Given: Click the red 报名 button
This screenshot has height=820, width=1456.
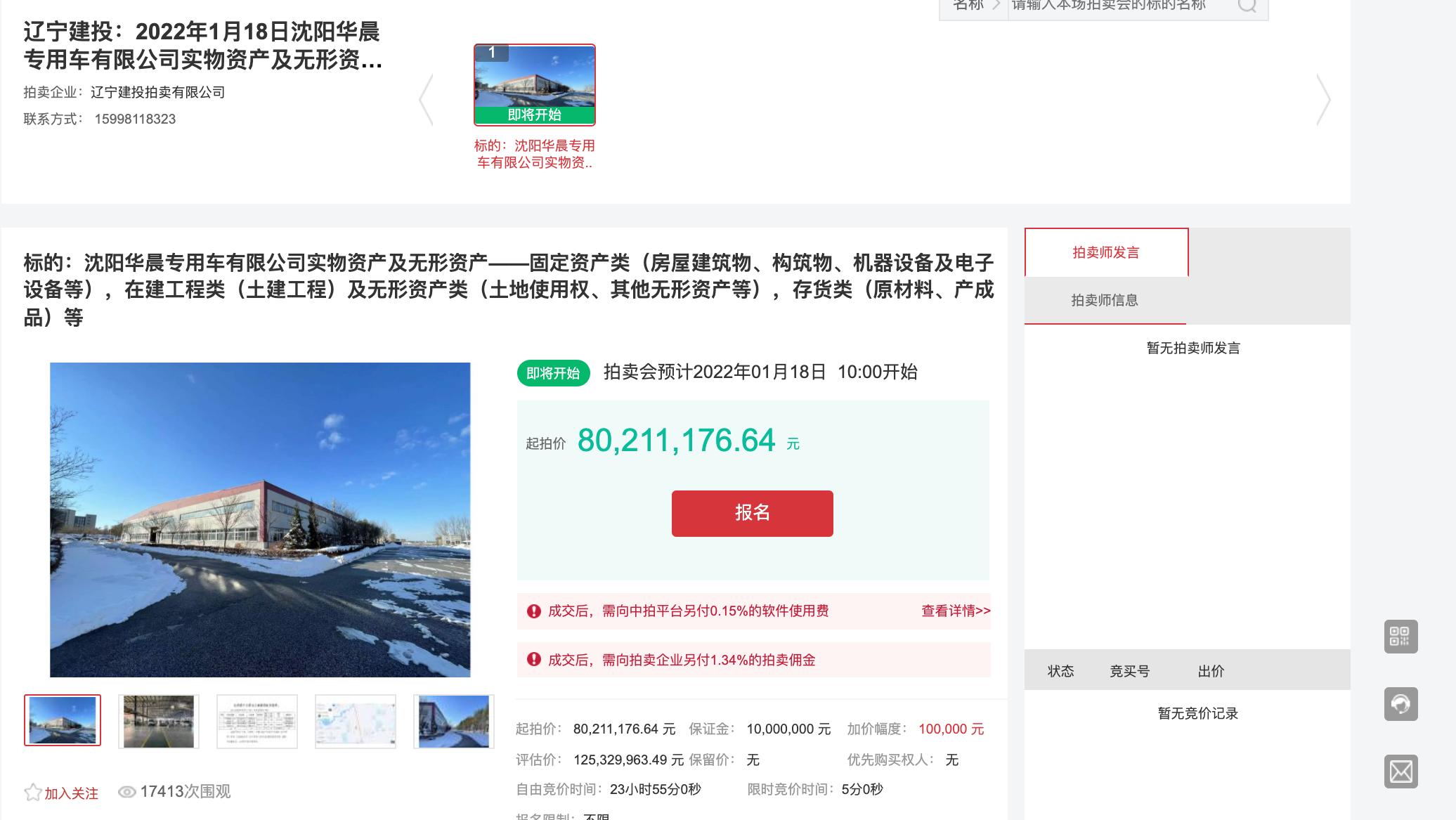Looking at the screenshot, I should [752, 514].
